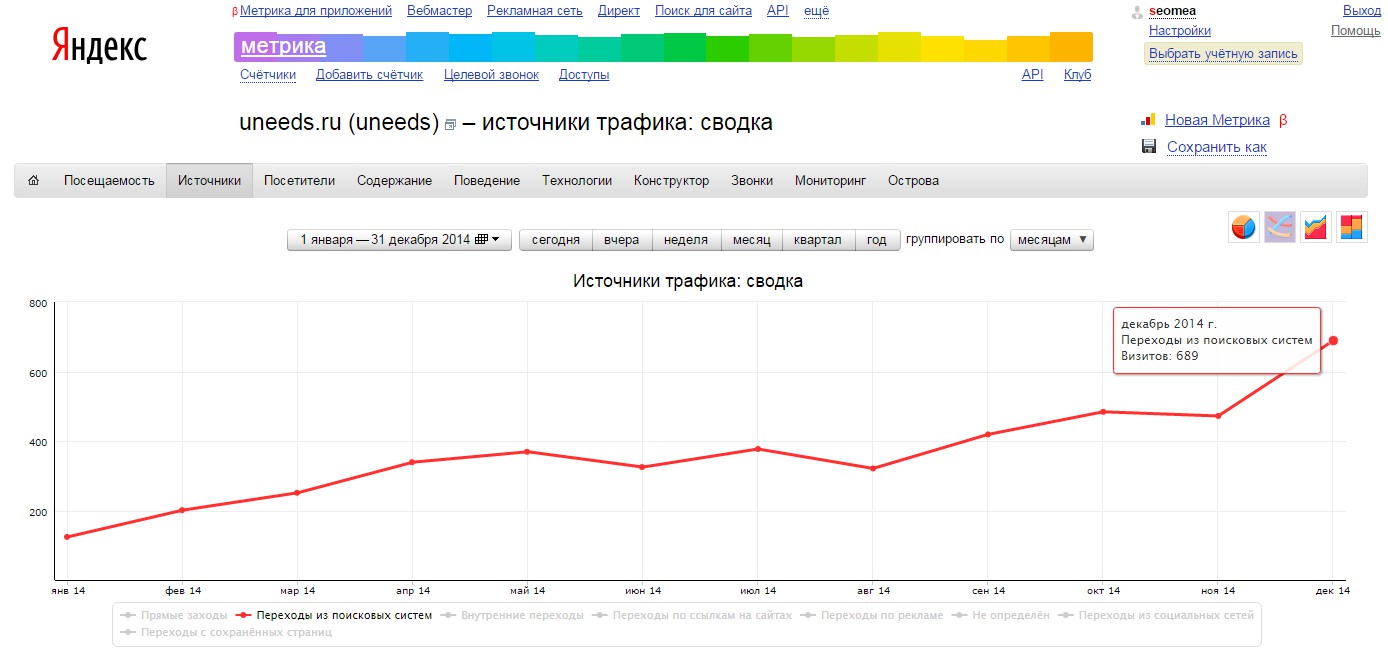Click the bar chart icon beside Новая Метрика
This screenshot has height=665, width=1388.
click(1148, 120)
